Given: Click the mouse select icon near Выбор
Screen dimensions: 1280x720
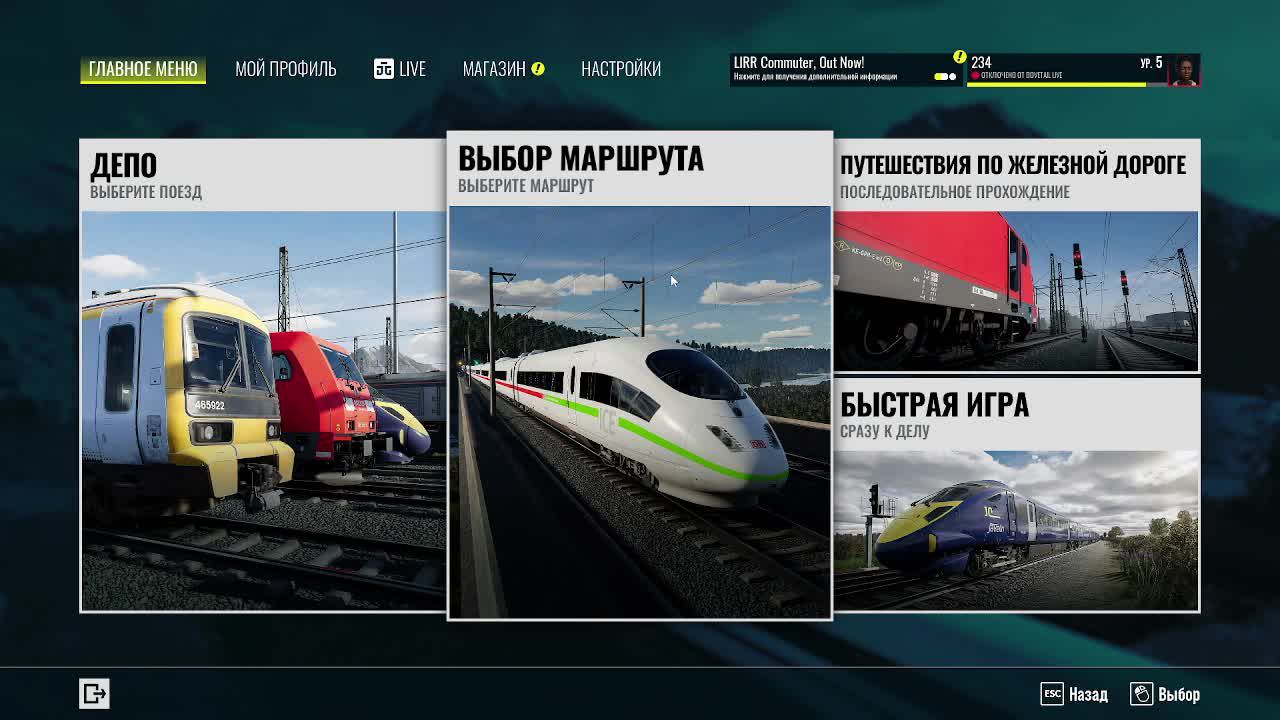Looking at the screenshot, I should [x=1141, y=694].
